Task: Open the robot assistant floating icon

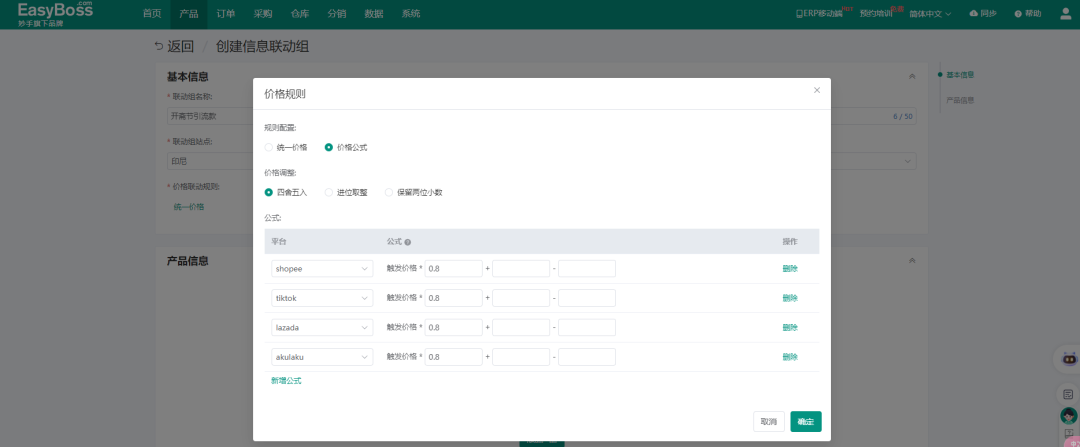Action: pos(1068,359)
